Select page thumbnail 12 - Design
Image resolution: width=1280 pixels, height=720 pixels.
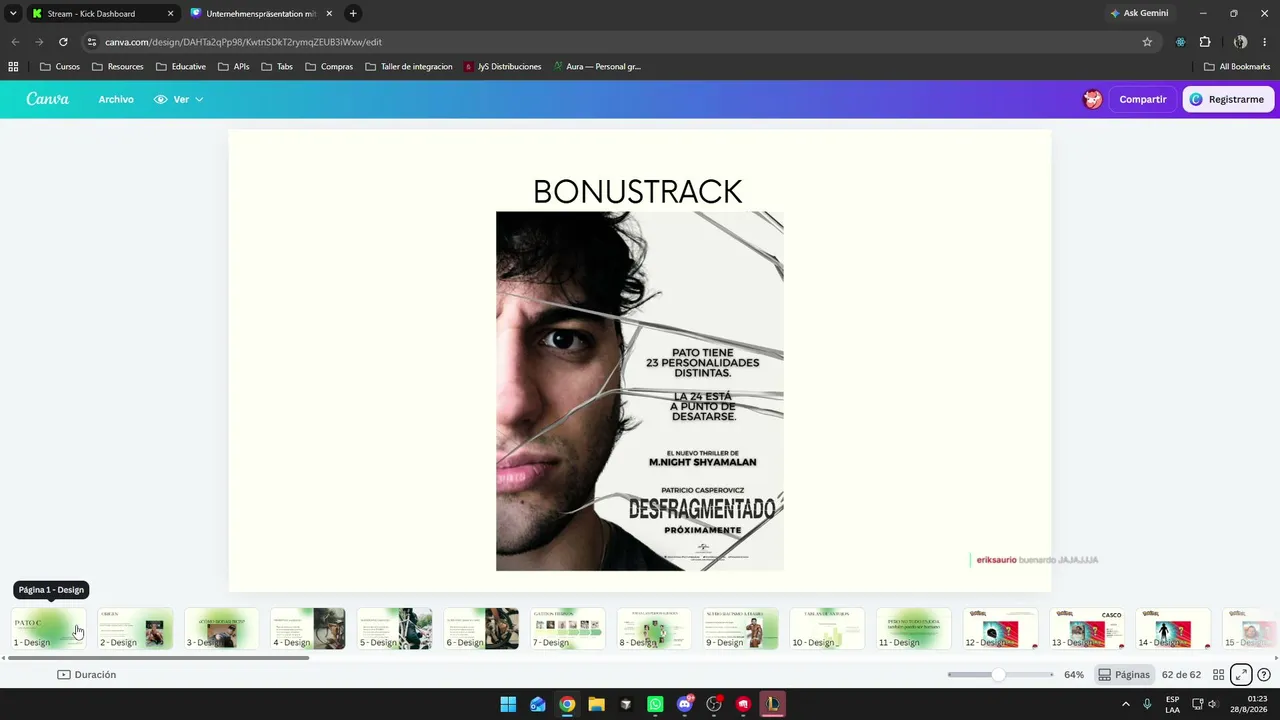1000,629
